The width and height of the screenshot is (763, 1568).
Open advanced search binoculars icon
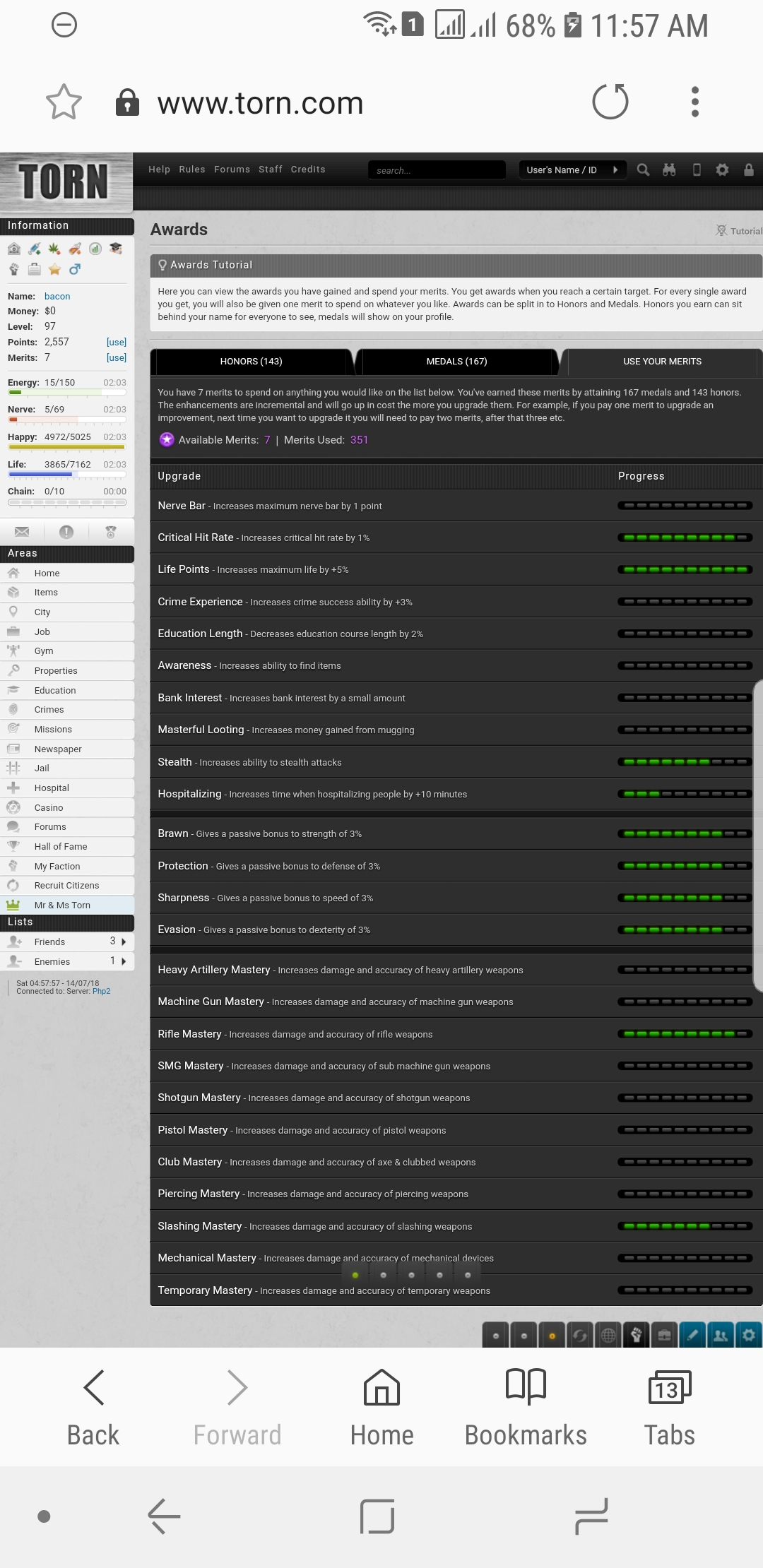point(669,170)
